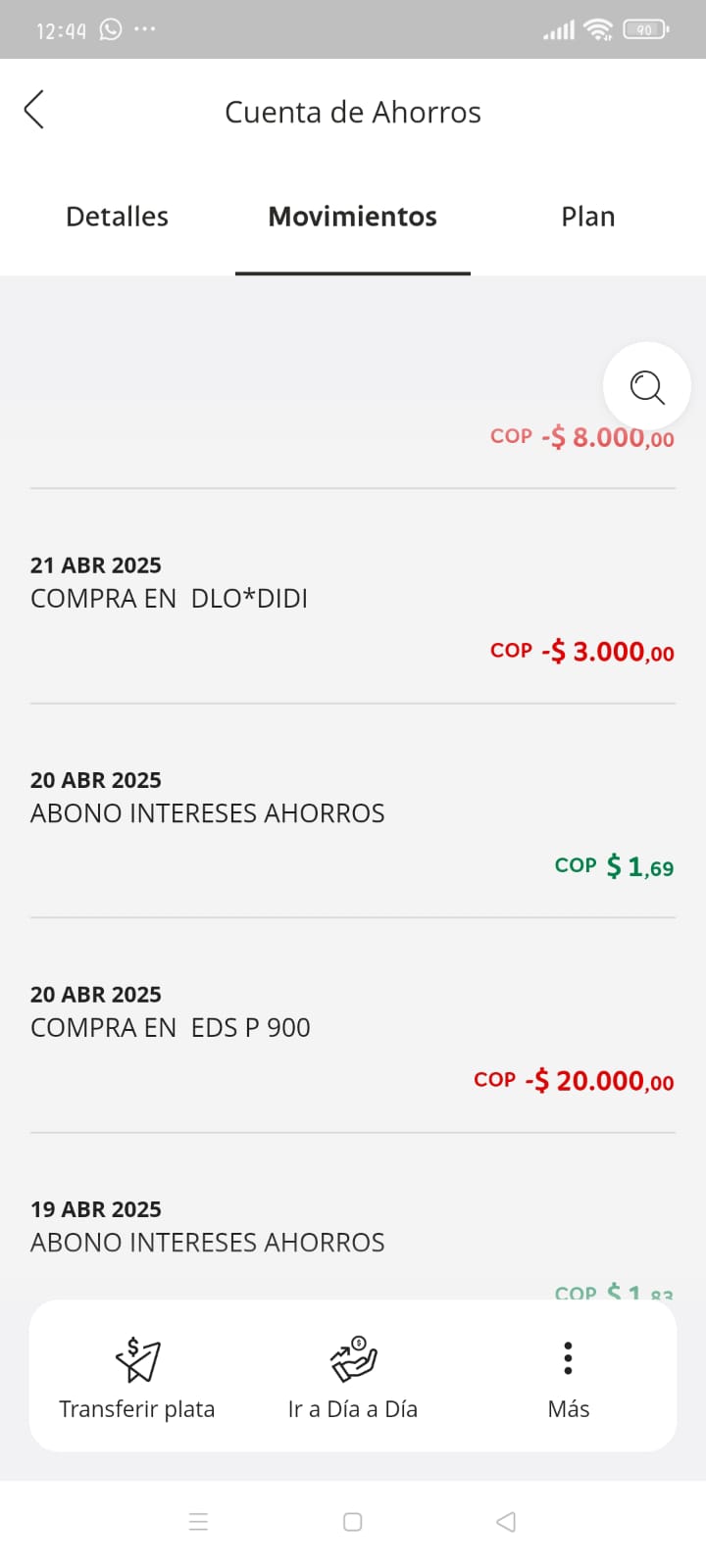Select the 19 ABR ABONO INTERESES AHORROS entry
Screen dimensions: 706x1568
(x=207, y=1243)
